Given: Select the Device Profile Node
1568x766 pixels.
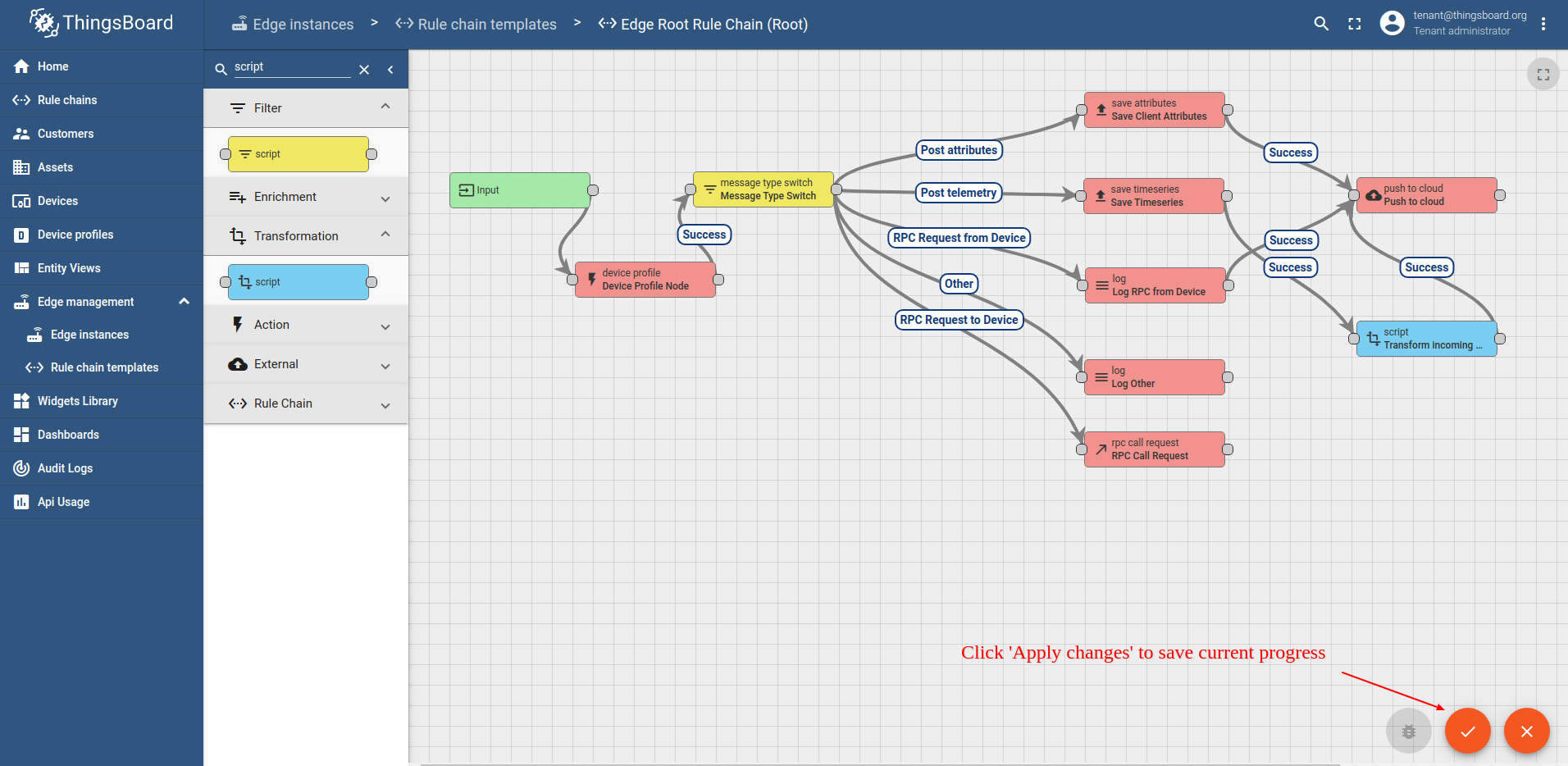Looking at the screenshot, I should tap(645, 280).
